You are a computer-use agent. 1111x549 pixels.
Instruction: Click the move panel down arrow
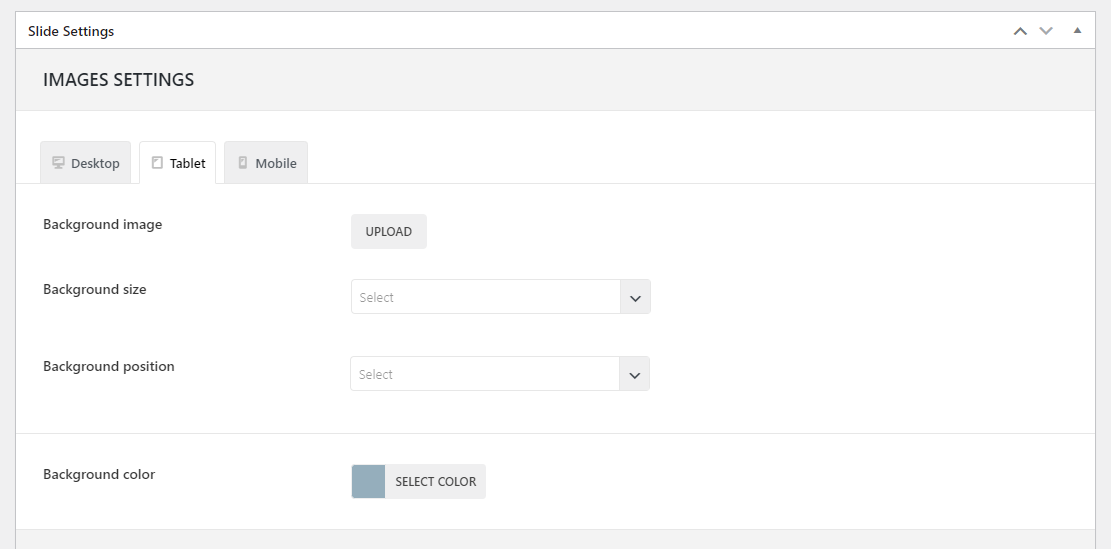click(1046, 31)
